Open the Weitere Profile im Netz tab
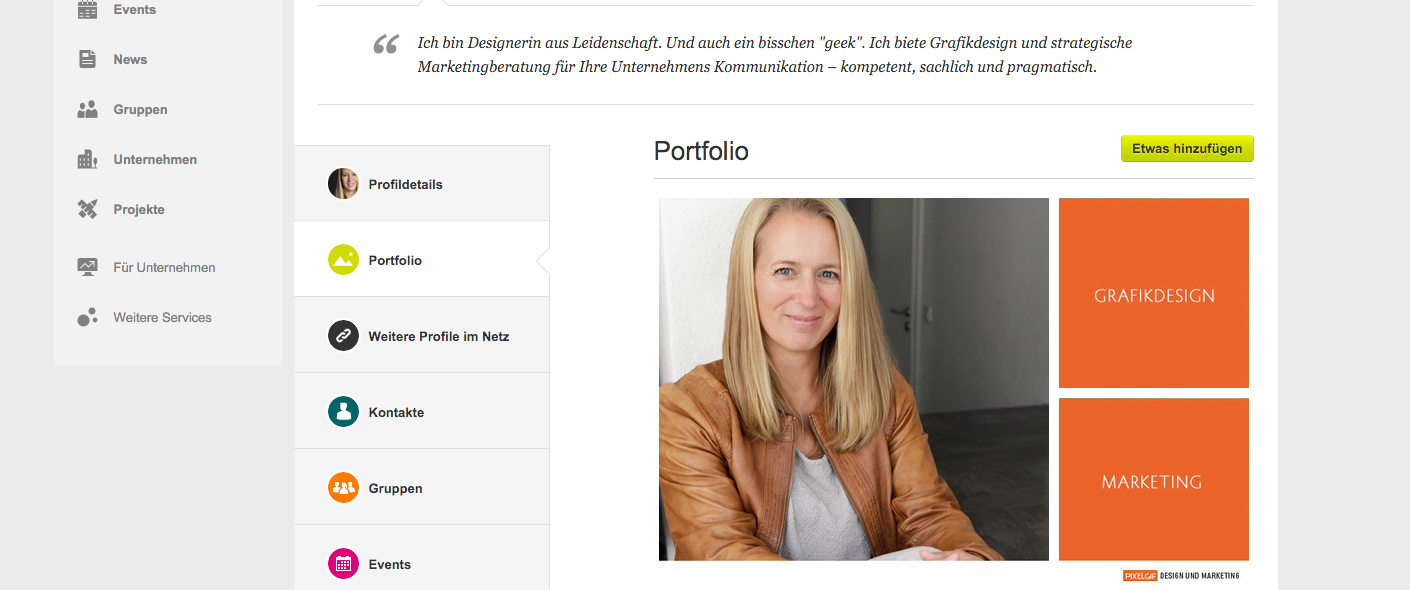 [x=421, y=336]
